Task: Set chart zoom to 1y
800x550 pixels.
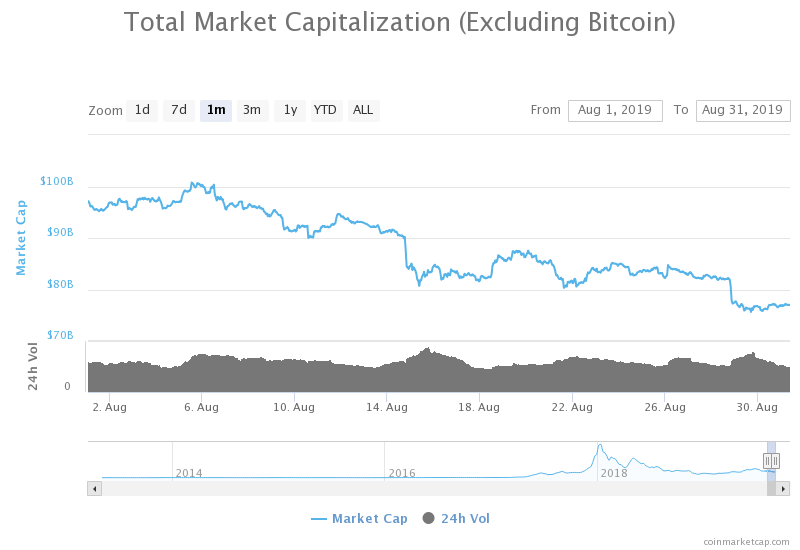Action: [290, 110]
